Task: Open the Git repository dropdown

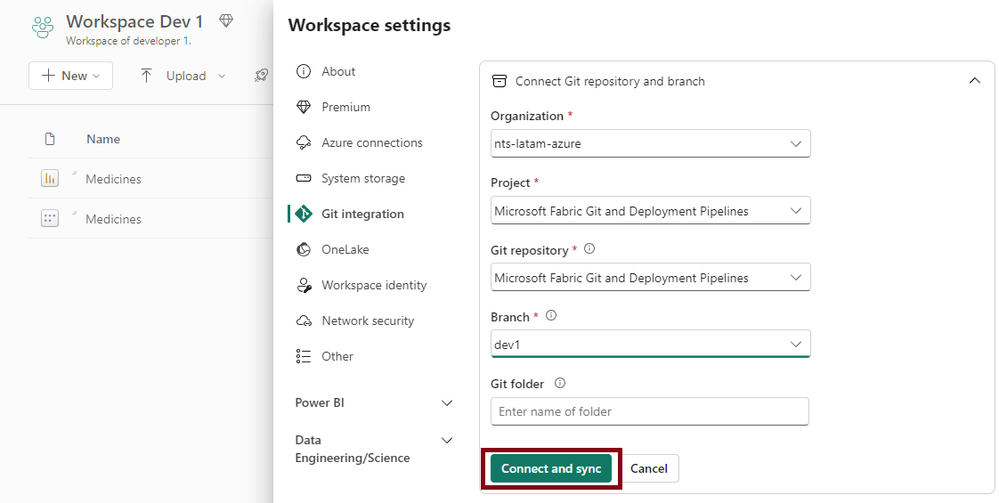Action: coord(650,277)
